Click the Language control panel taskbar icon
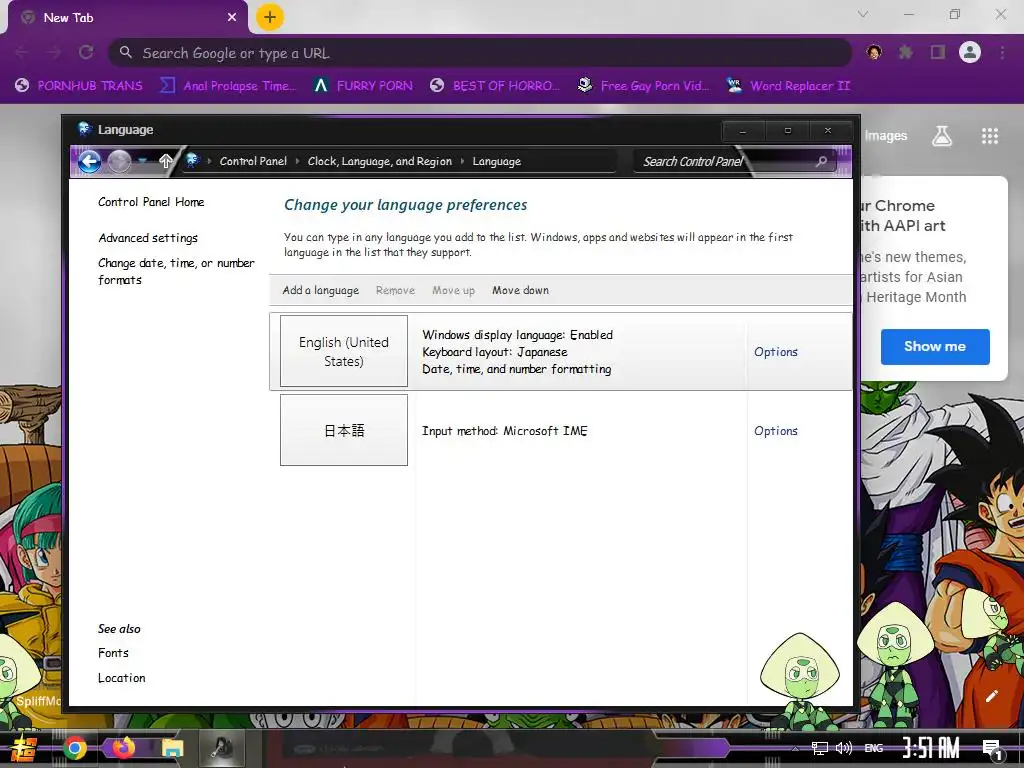Screen dimensions: 1024x768 tap(223, 748)
